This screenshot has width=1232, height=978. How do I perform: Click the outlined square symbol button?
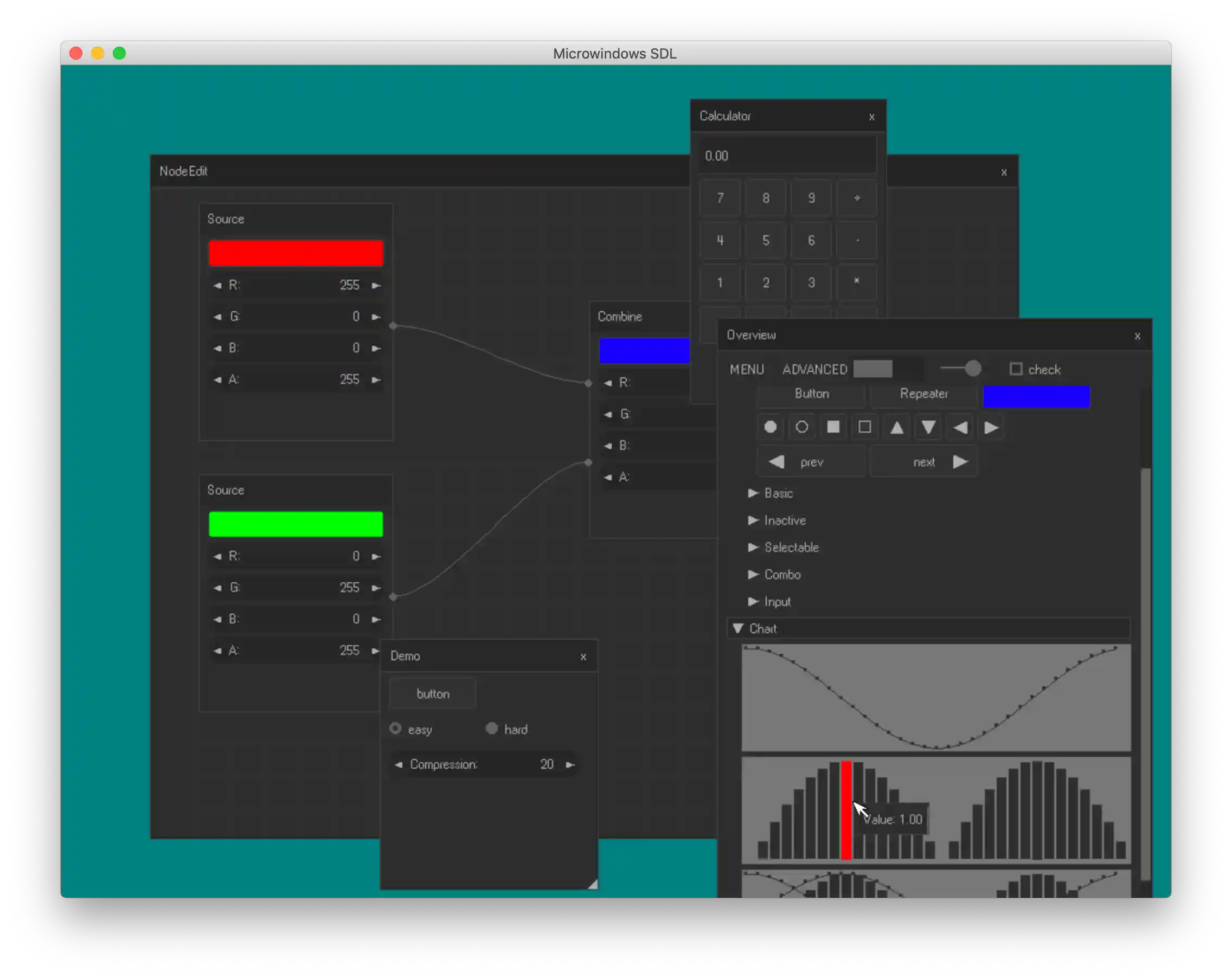(864, 427)
